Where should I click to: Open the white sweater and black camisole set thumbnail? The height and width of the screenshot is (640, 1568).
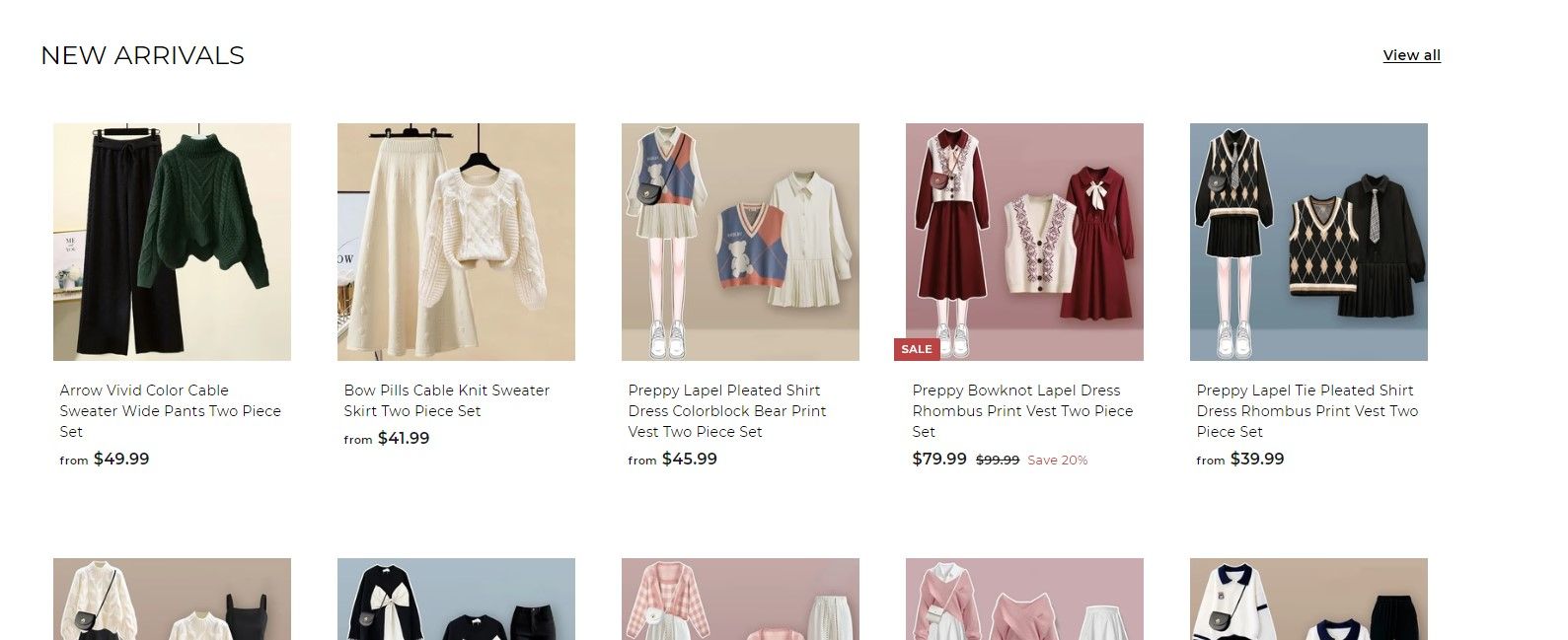172,599
